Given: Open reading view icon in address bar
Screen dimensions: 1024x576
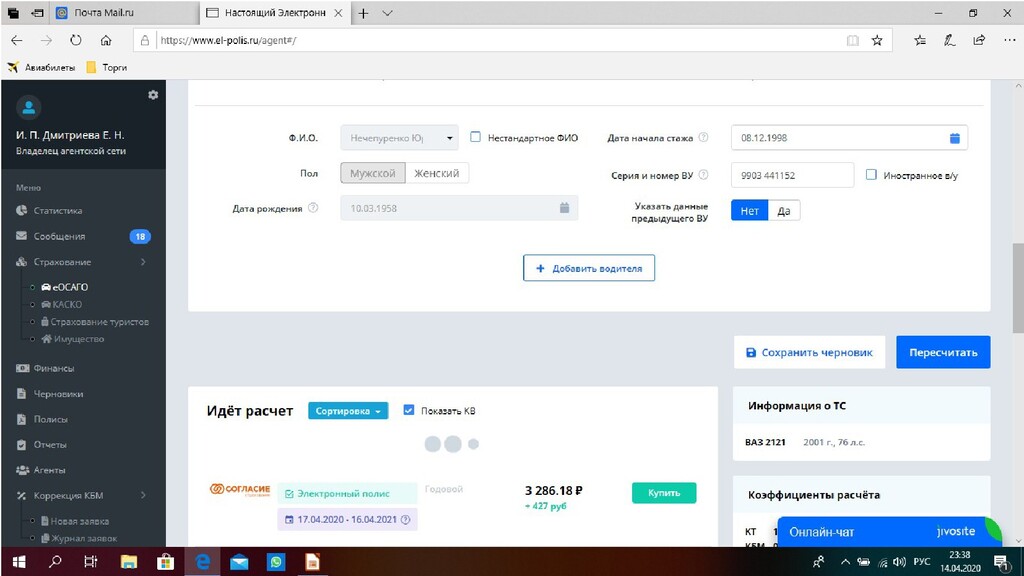Looking at the screenshot, I should click(852, 40).
